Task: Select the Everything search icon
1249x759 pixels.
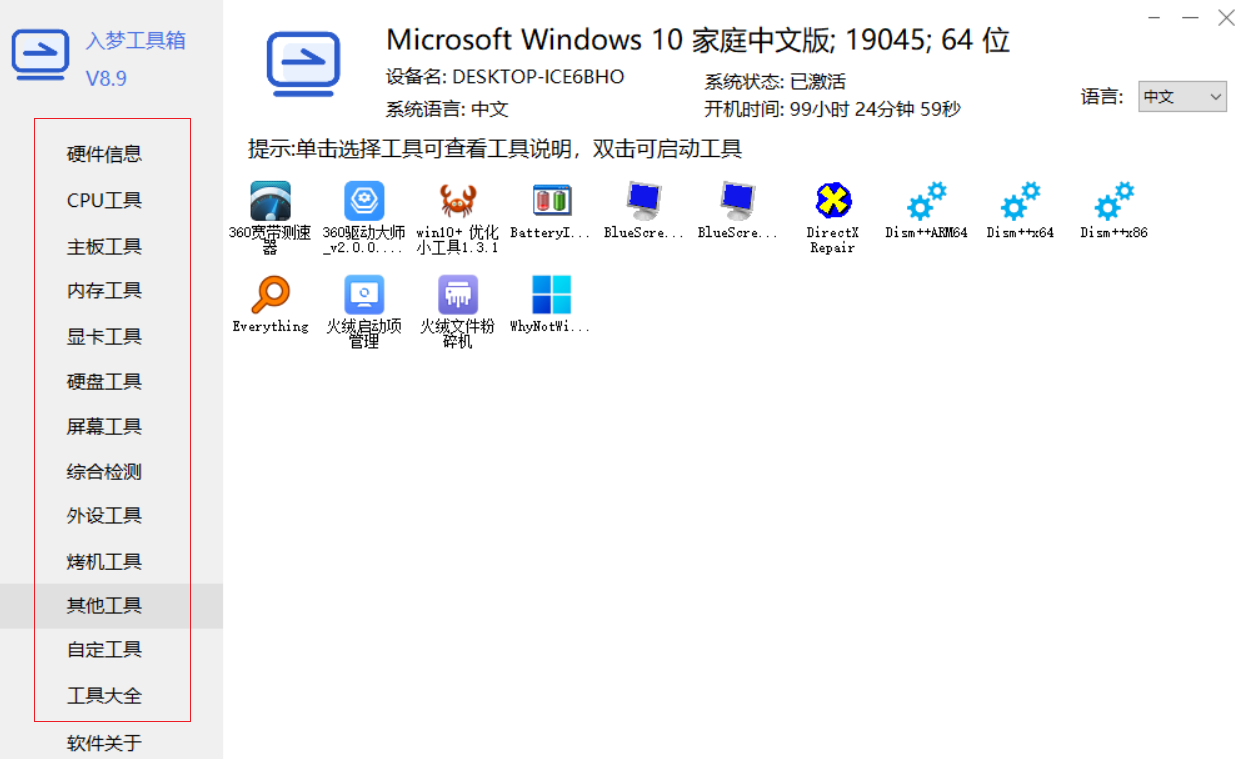Action: coord(270,295)
